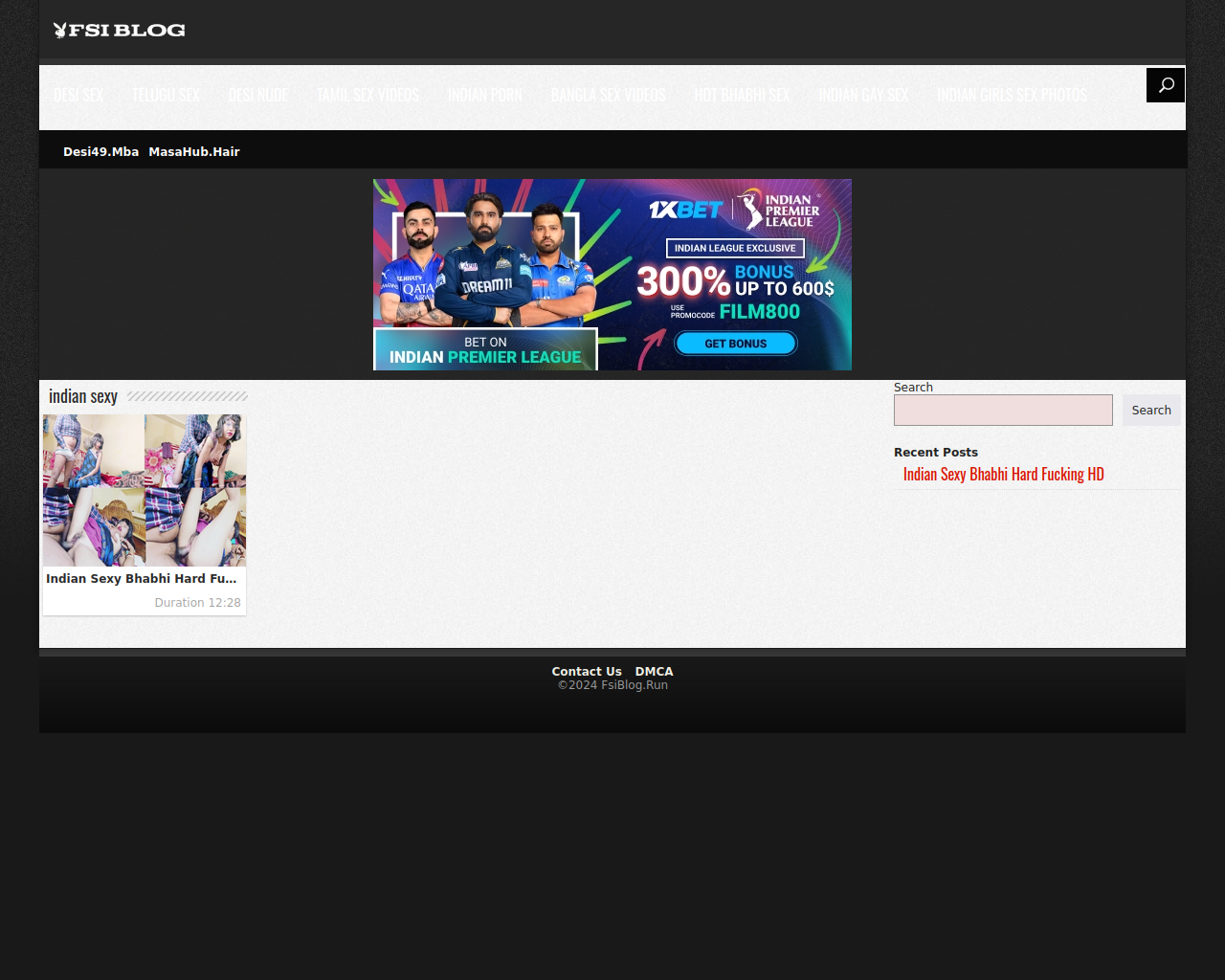This screenshot has height=980, width=1225.
Task: Click the 1XBET logo in the ad banner
Action: pyautogui.click(x=685, y=210)
